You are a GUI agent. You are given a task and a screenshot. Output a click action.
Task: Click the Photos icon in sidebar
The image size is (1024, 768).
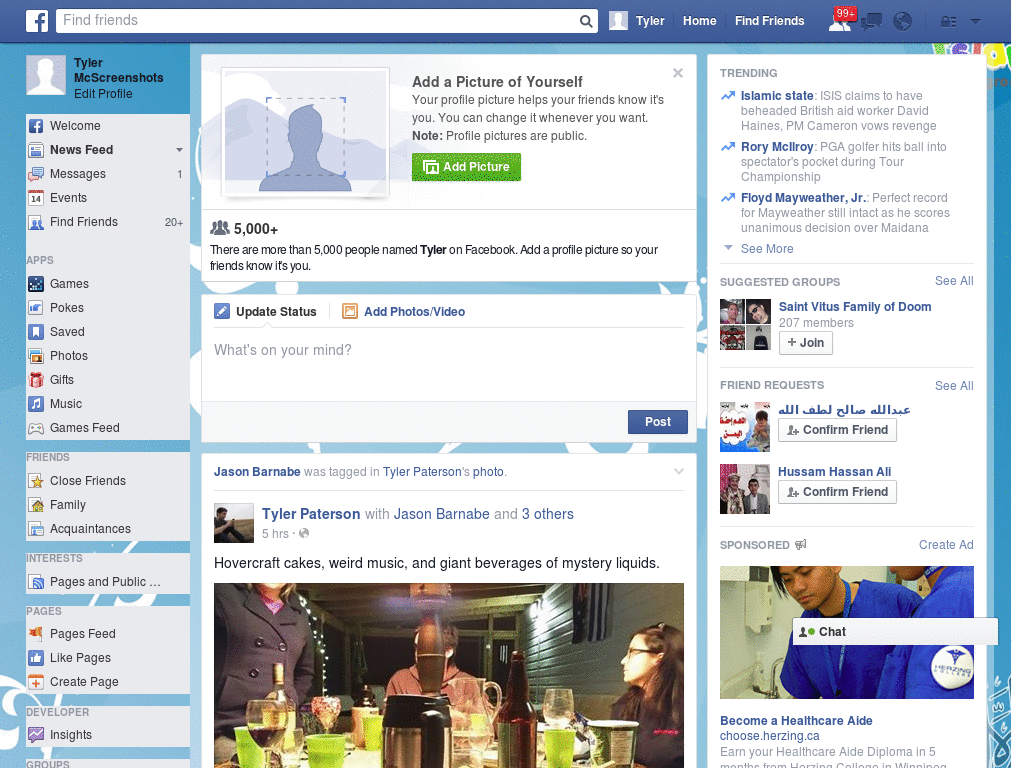click(36, 356)
